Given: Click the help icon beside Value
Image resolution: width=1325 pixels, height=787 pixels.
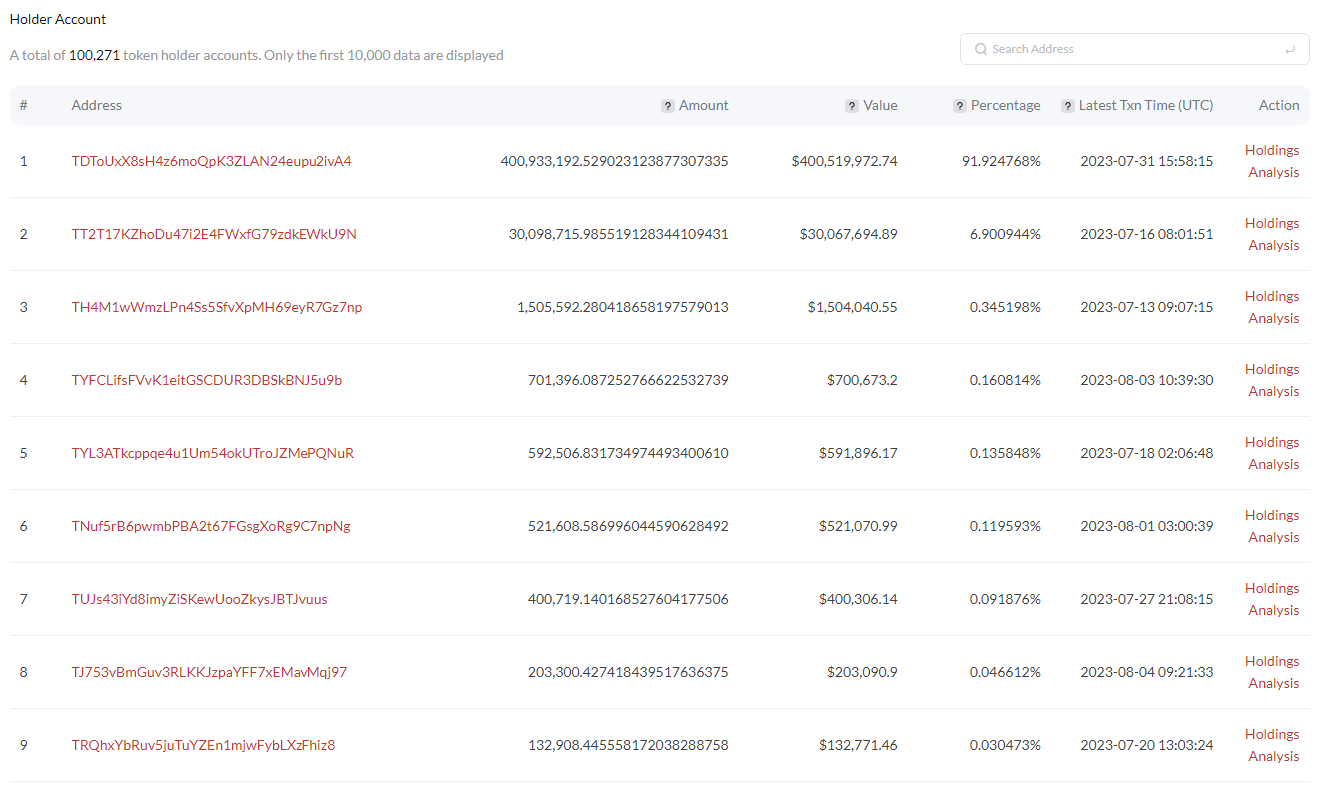Looking at the screenshot, I should point(852,106).
